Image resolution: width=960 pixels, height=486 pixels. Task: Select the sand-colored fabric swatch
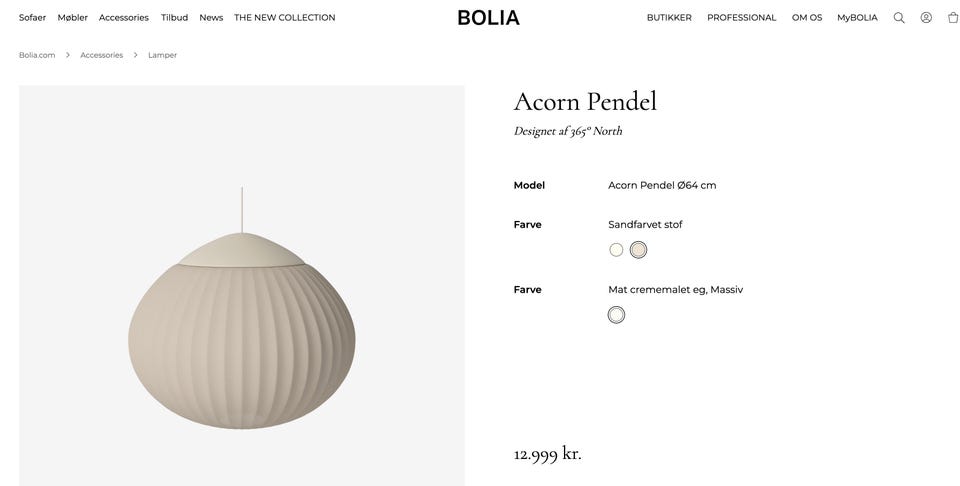pyautogui.click(x=638, y=250)
